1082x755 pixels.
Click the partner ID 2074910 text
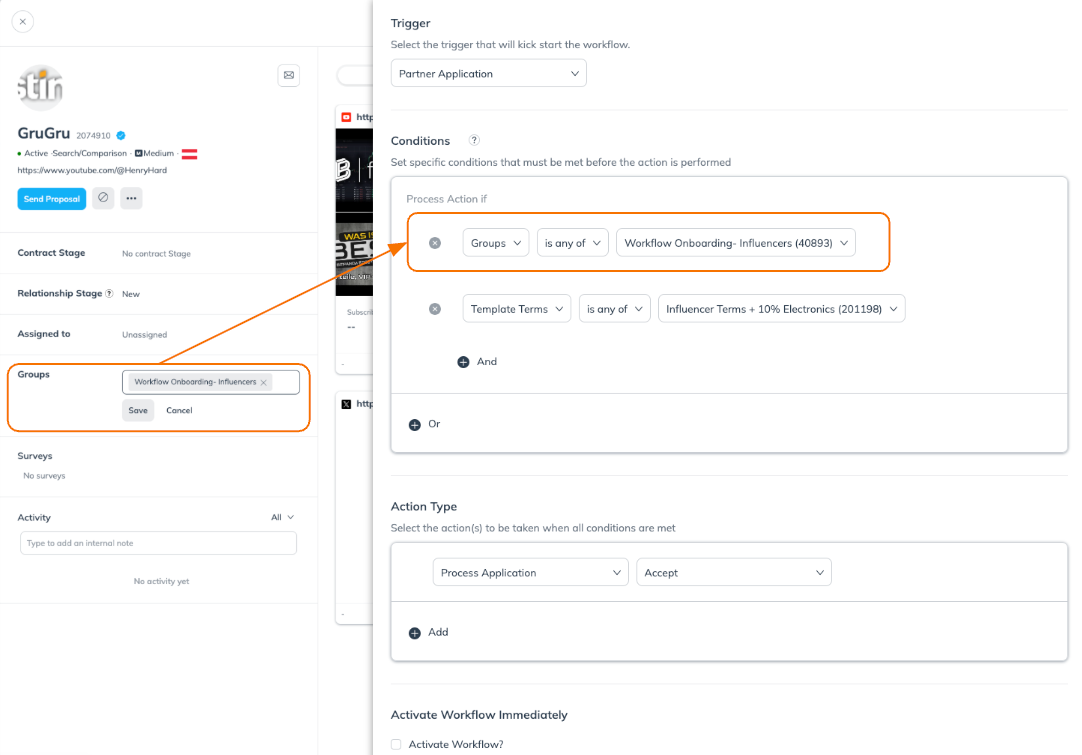pyautogui.click(x=93, y=136)
